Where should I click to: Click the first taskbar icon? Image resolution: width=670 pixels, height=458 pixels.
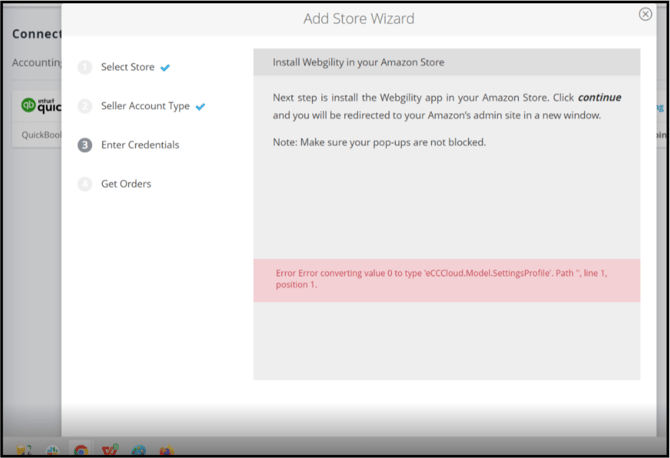(x=22, y=450)
